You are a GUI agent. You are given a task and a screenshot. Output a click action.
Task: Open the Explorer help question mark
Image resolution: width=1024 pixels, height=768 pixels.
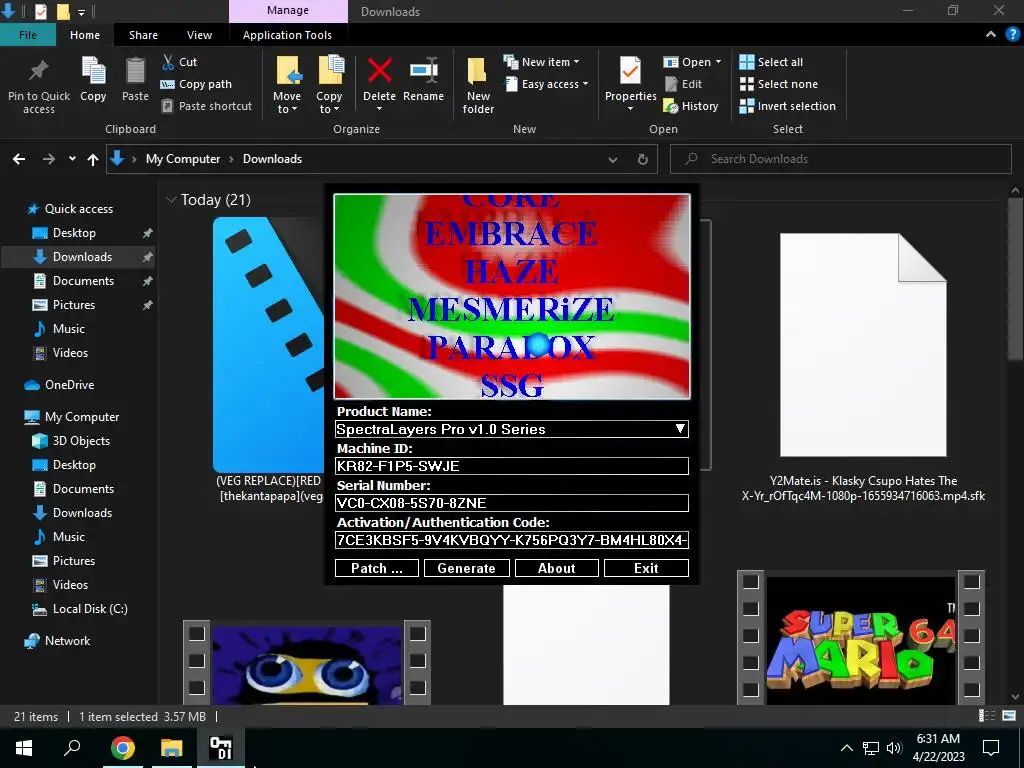click(1012, 35)
